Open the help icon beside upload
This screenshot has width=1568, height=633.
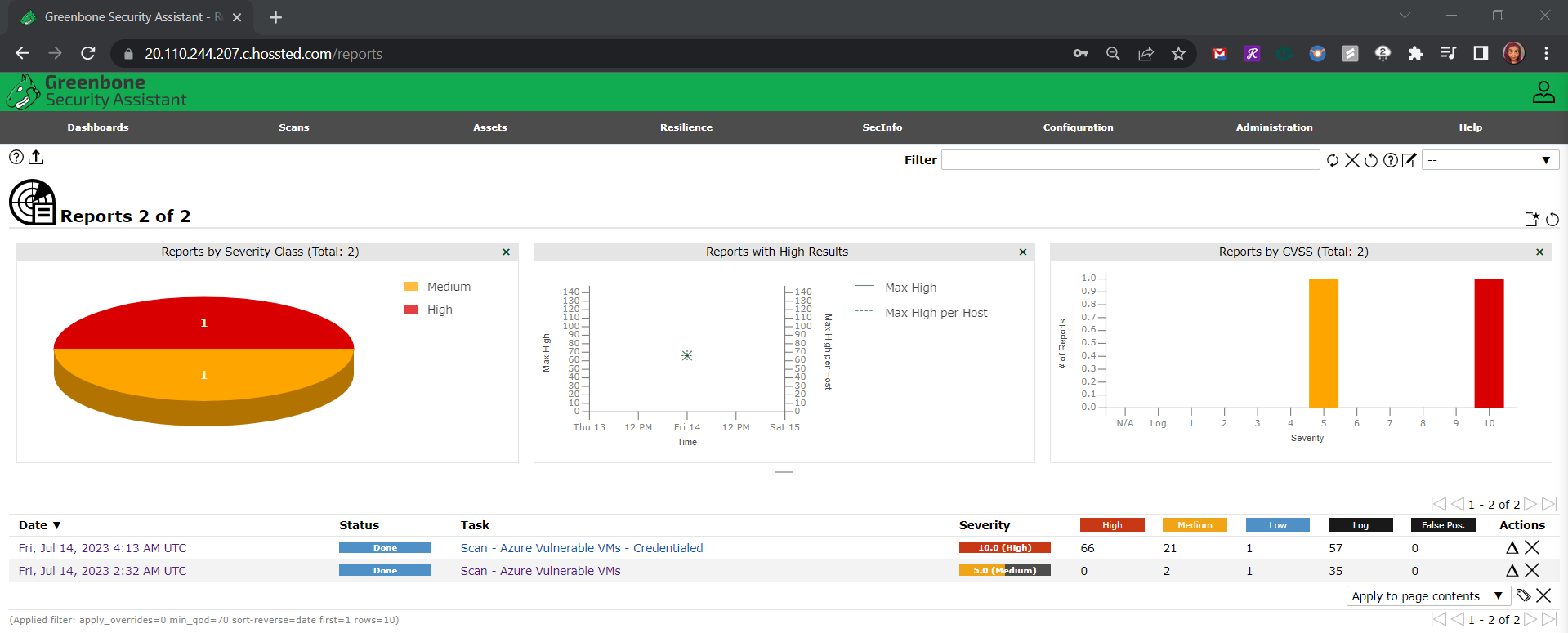click(x=16, y=158)
